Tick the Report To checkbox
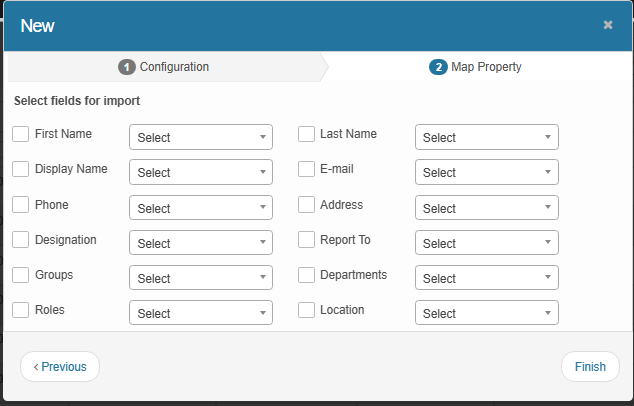This screenshot has height=406, width=634. point(307,240)
